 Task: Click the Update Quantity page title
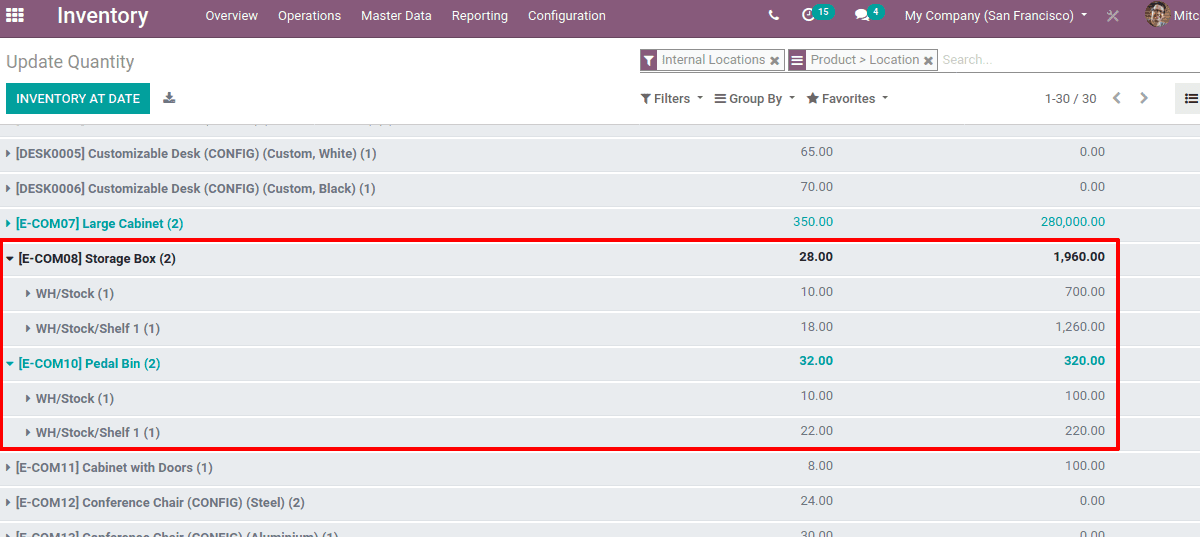[70, 62]
